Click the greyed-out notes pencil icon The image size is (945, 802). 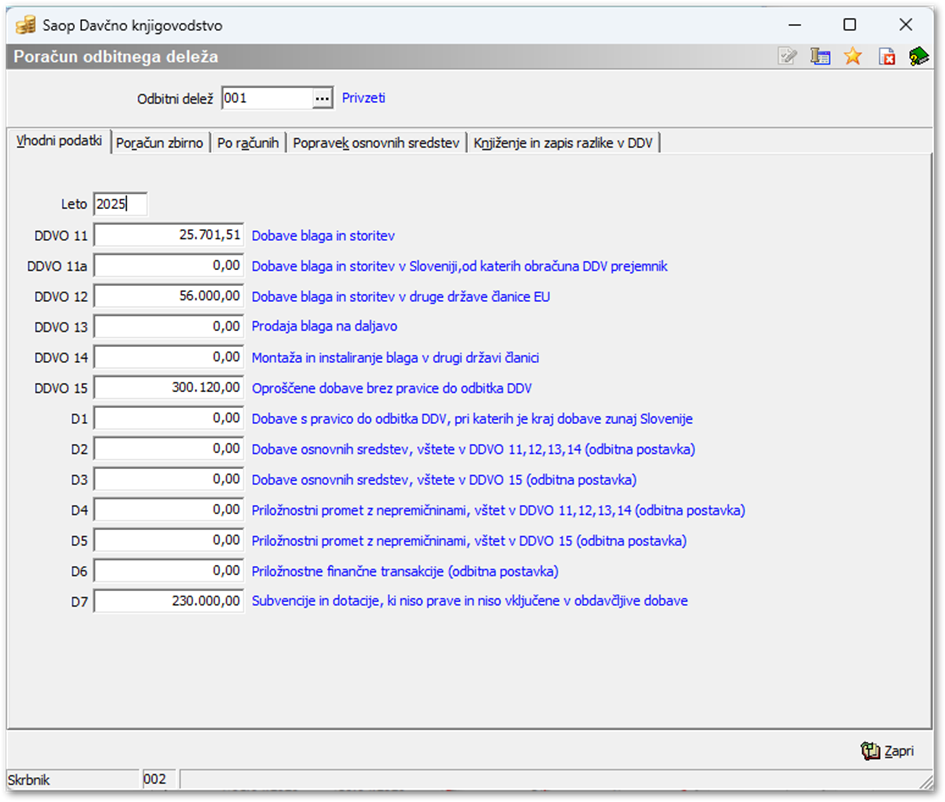click(788, 57)
